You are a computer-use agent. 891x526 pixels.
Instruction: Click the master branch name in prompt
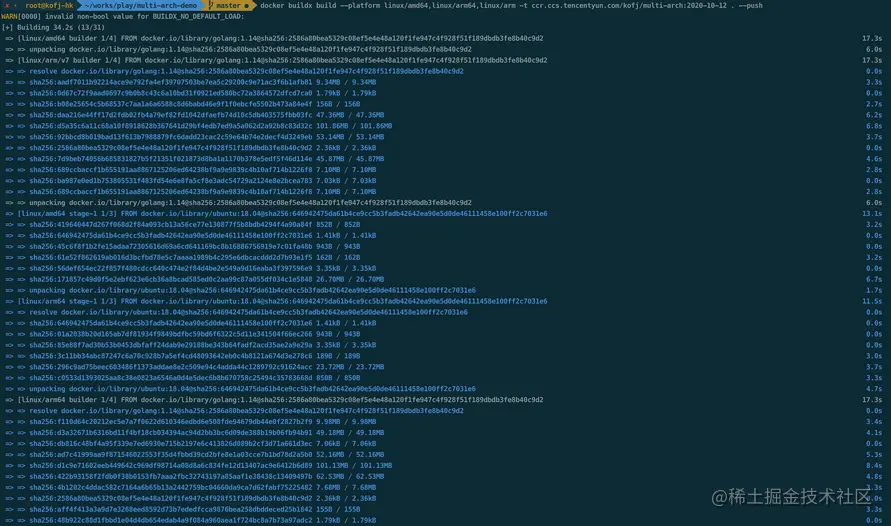(x=228, y=5)
